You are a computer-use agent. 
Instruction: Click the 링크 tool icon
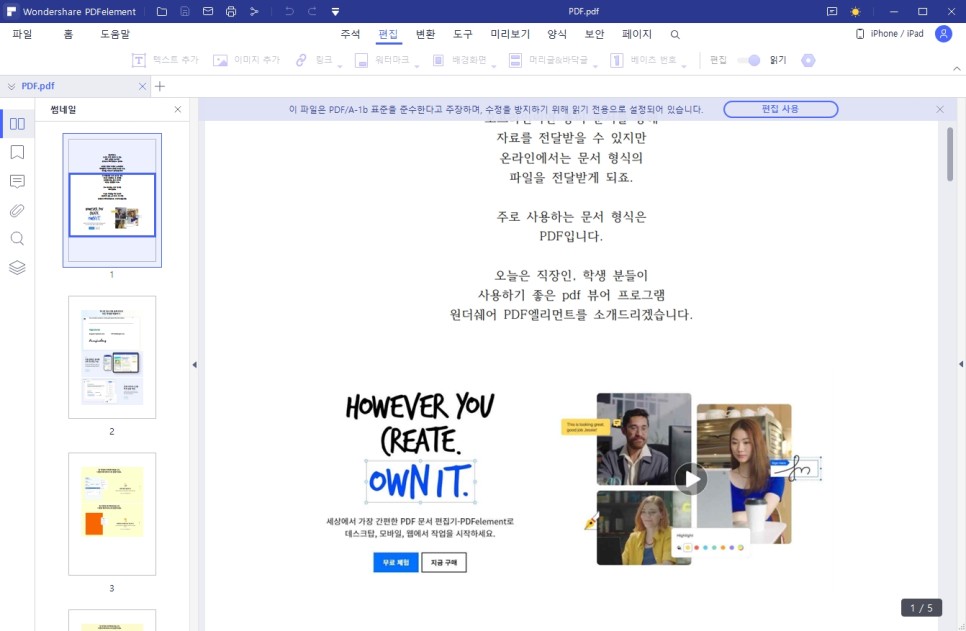tap(301, 60)
